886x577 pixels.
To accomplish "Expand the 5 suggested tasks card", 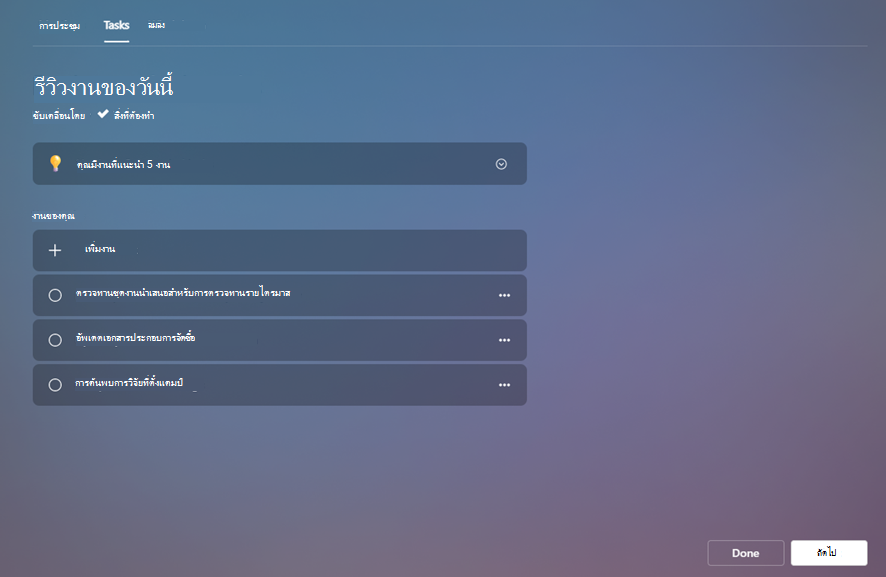I will coord(501,164).
